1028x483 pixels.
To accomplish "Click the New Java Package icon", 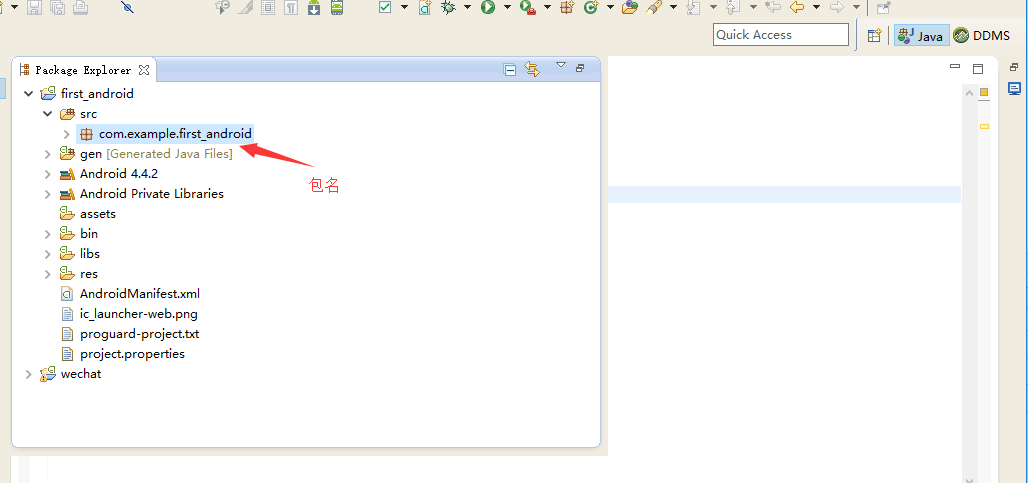I will coord(567,8).
